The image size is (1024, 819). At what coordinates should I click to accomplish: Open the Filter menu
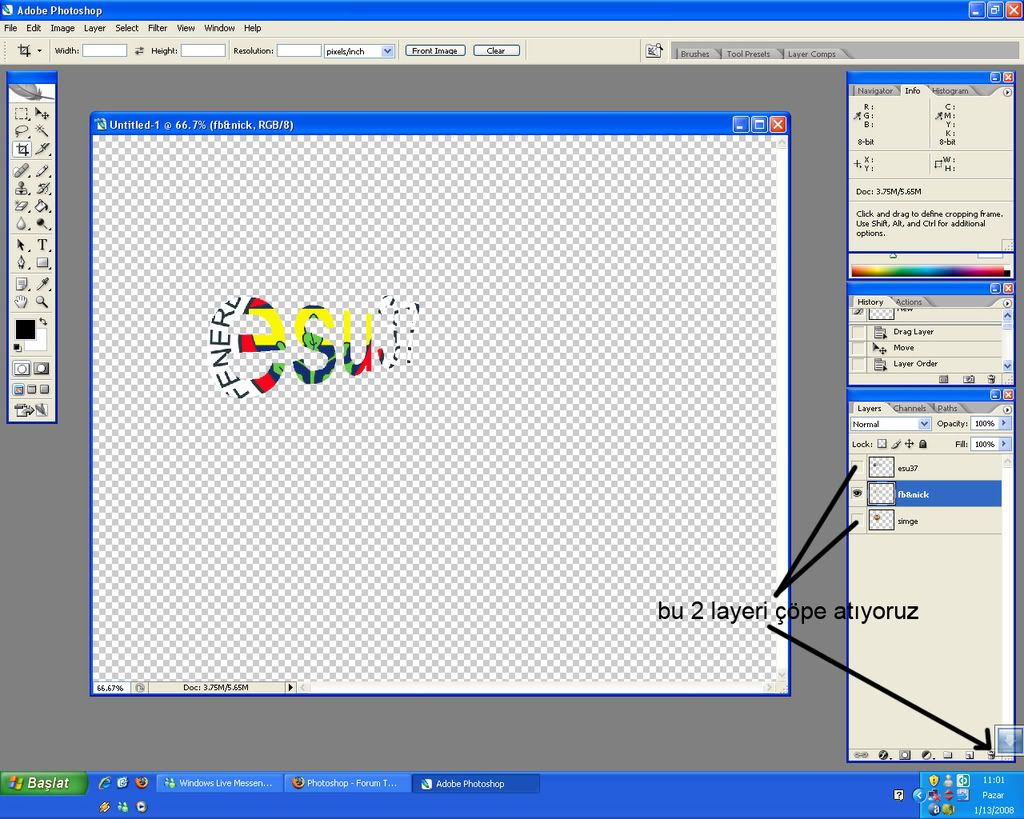(157, 28)
